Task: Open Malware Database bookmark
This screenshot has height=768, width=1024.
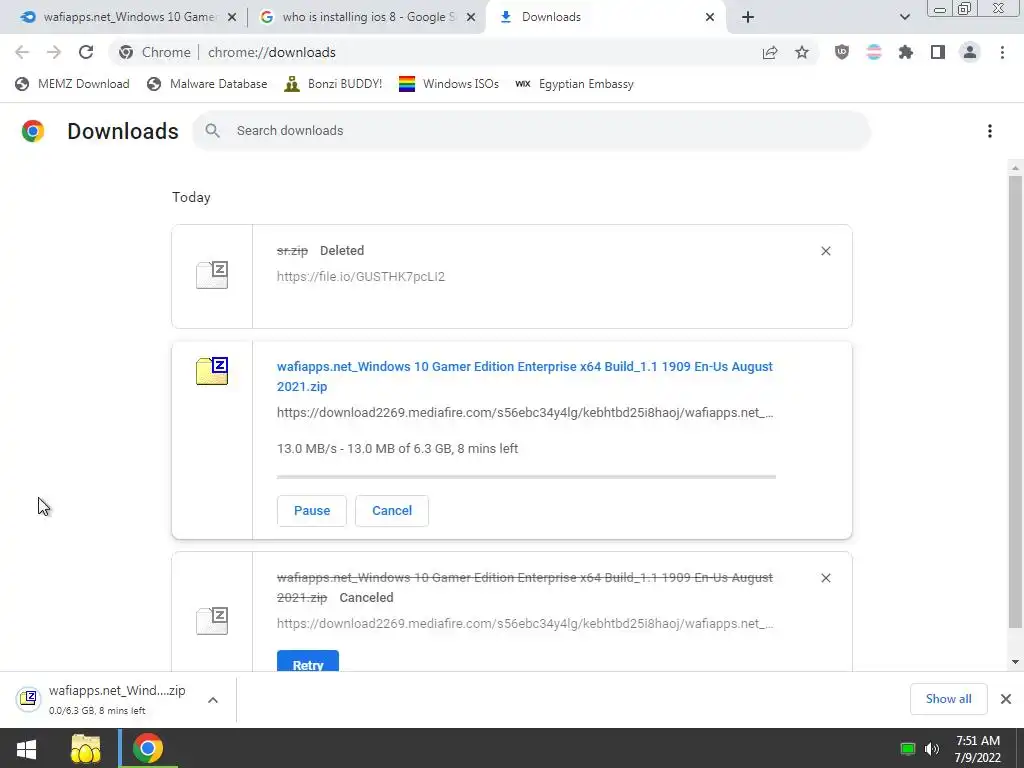Action: point(207,84)
